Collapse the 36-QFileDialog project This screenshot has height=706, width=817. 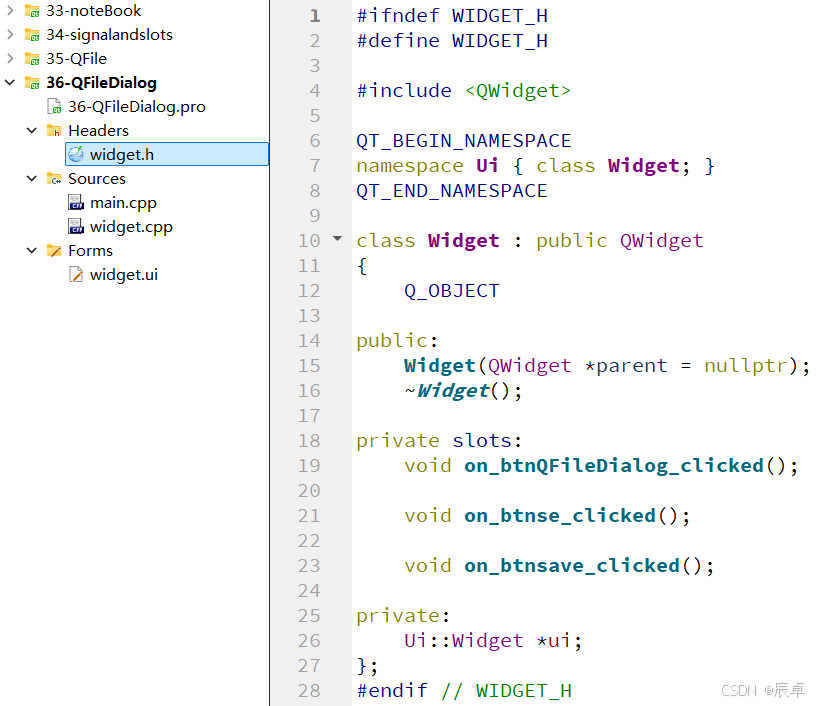(x=10, y=82)
